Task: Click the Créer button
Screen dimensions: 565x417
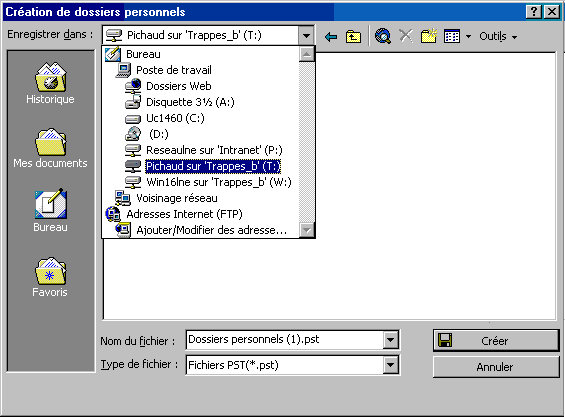Action: [x=496, y=341]
